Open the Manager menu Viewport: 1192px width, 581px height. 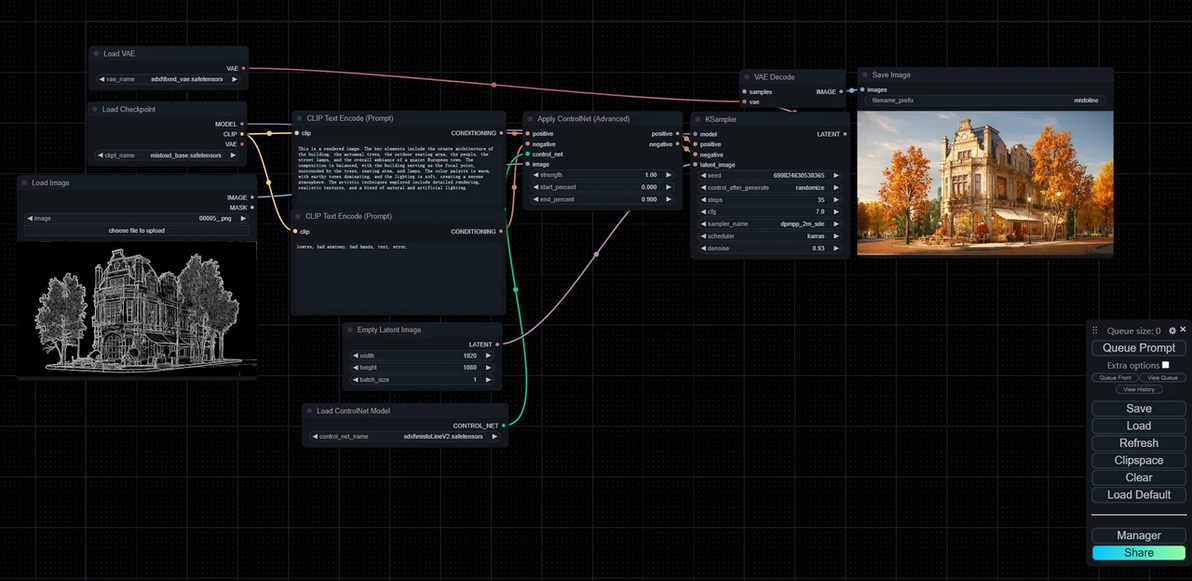1138,535
